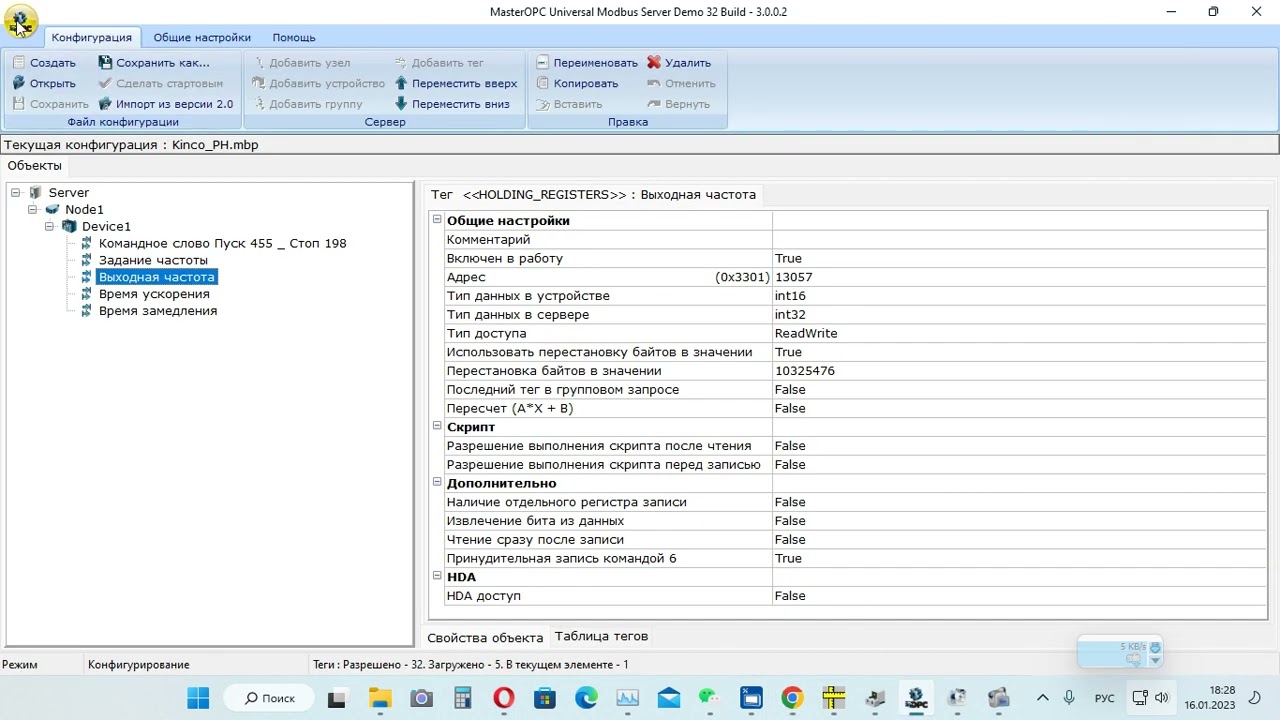Open Общие настройки ribbon tab
Screen dimensions: 1280x720
pos(202,37)
